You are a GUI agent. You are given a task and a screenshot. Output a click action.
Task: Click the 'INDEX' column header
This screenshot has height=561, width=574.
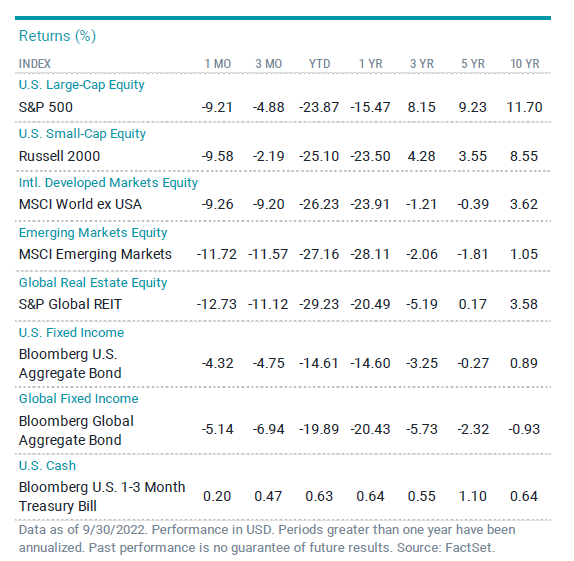(x=35, y=64)
